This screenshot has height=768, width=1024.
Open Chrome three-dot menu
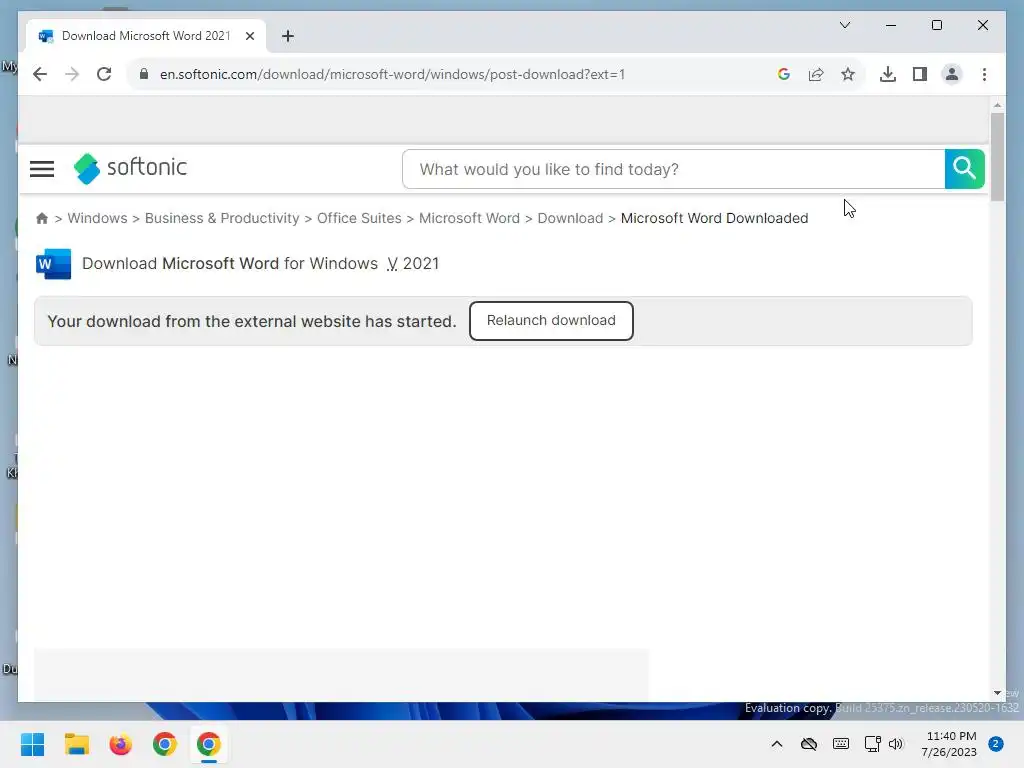point(984,74)
